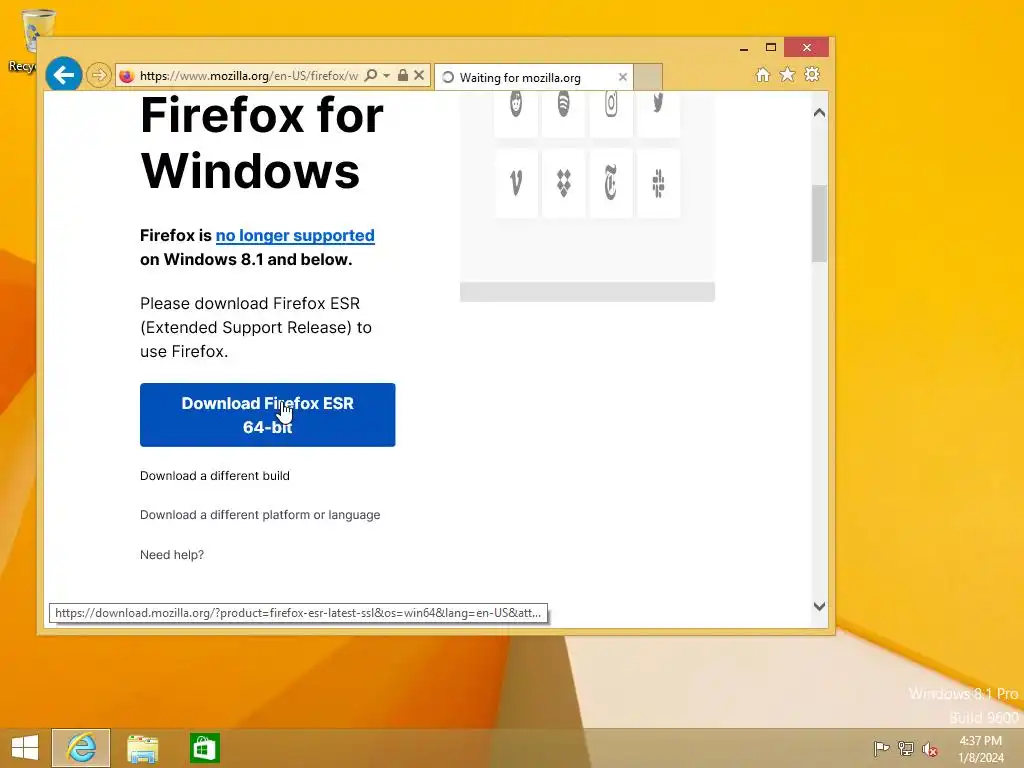Viewport: 1024px width, 768px height.
Task: Open Windows Store taskbar icon
Action: 204,748
